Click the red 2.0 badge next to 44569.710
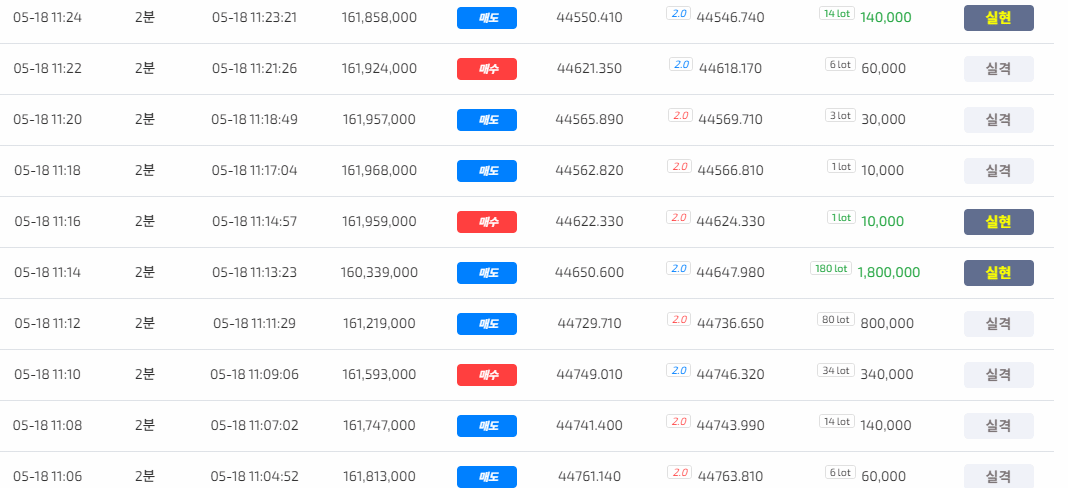This screenshot has width=1068, height=488. pos(680,116)
